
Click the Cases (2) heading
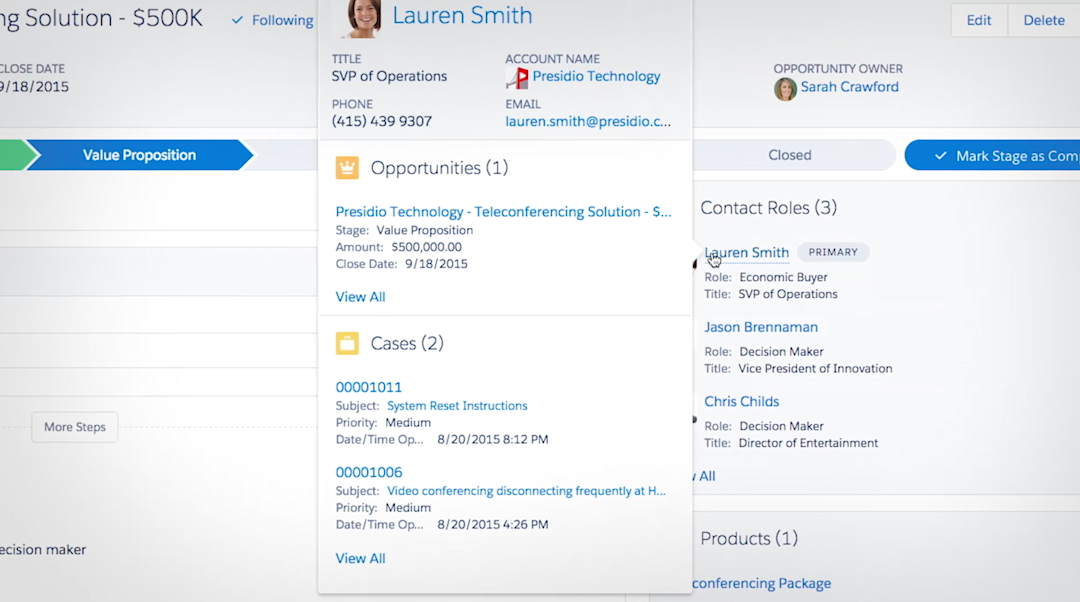(407, 344)
